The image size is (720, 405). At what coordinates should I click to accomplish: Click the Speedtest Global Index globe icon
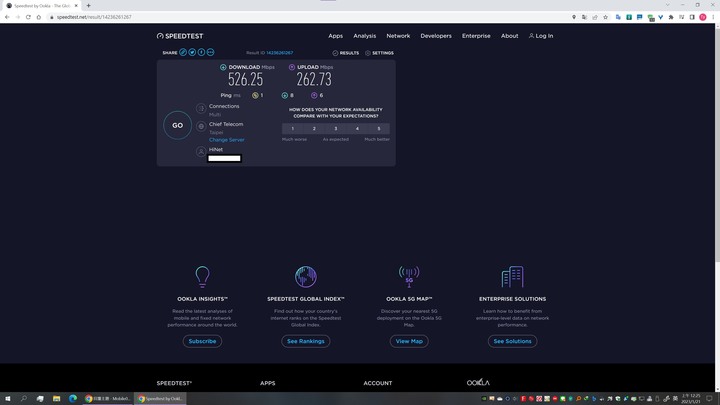pos(306,276)
